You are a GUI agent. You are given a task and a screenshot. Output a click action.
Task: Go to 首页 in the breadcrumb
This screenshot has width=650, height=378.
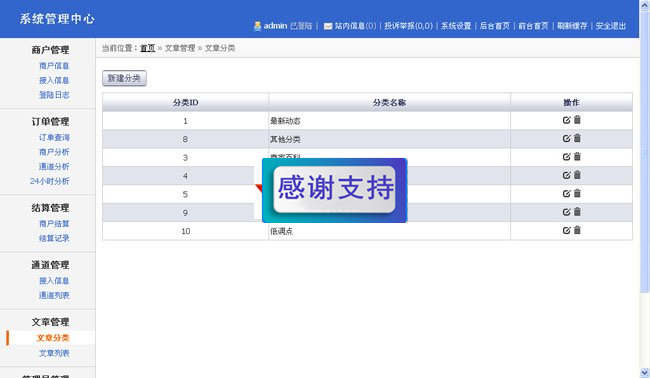point(148,48)
